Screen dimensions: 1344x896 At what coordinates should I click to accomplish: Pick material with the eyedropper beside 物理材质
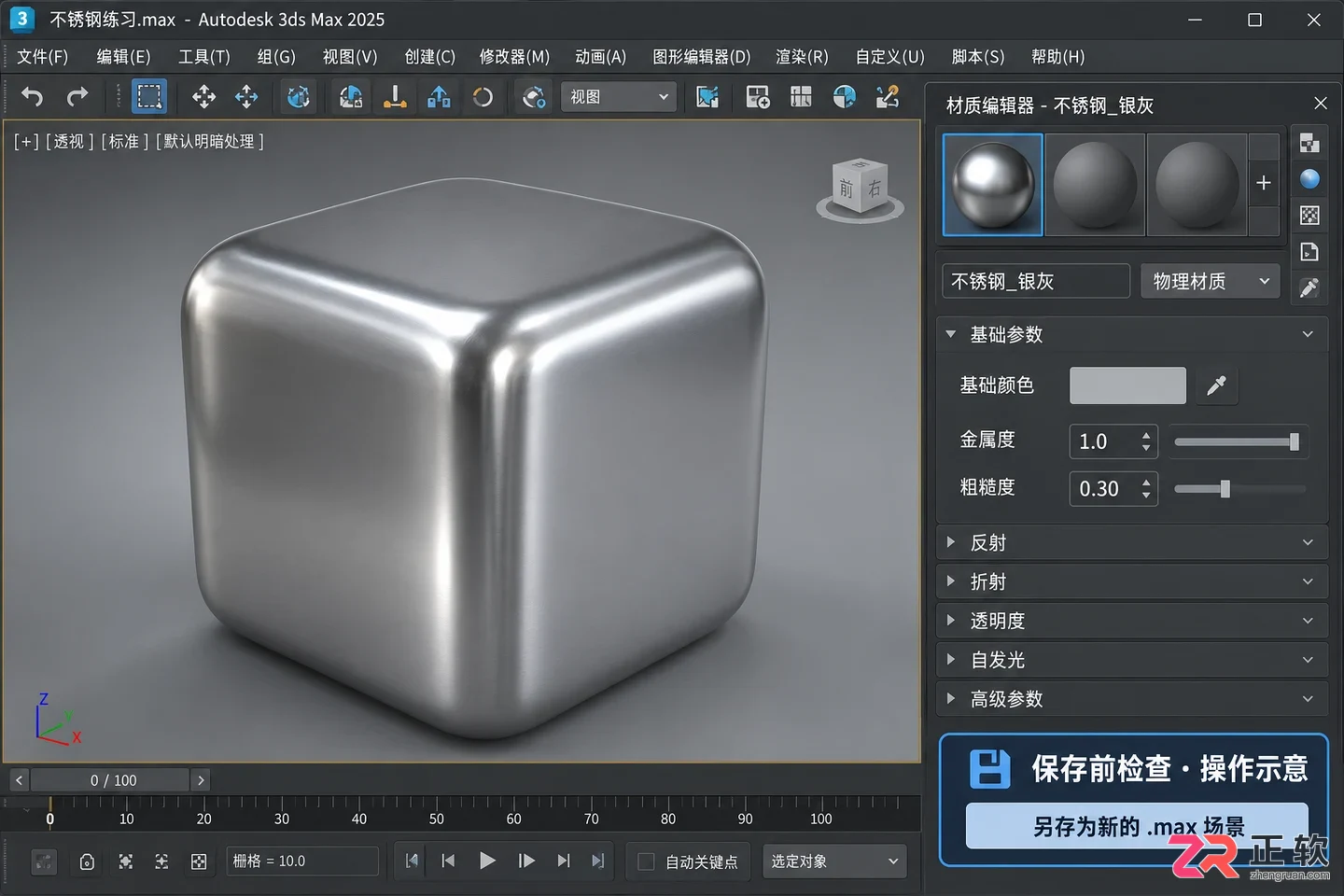[x=1309, y=288]
